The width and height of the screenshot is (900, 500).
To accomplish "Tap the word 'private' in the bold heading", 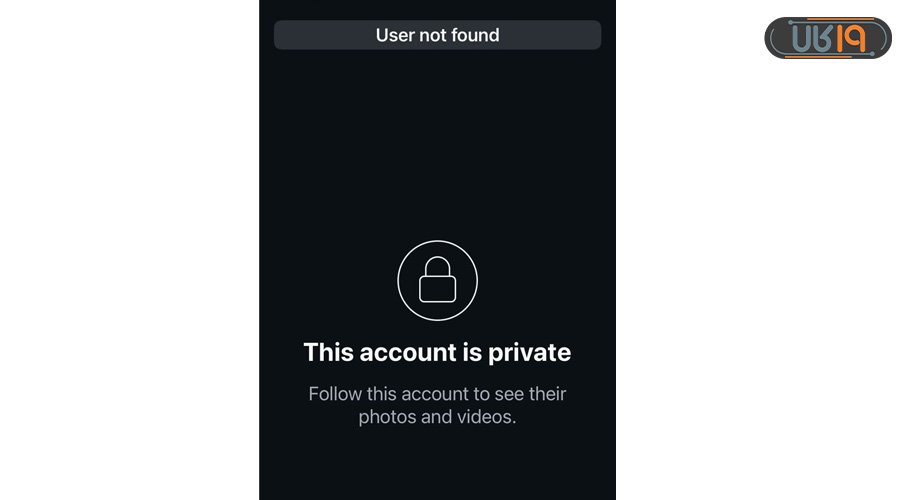I will click(529, 352).
